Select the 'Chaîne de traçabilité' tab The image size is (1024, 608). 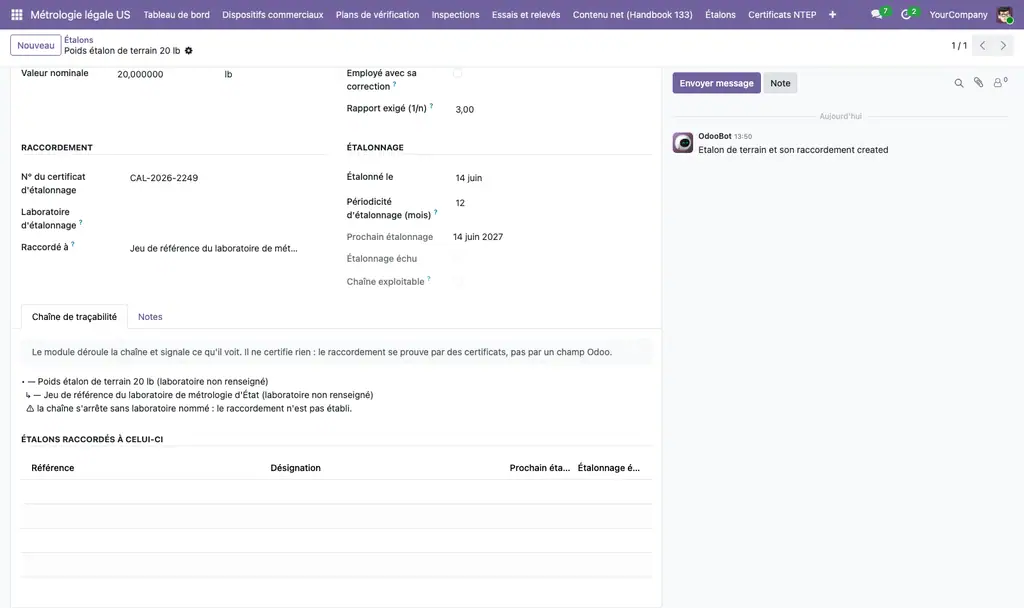point(74,317)
